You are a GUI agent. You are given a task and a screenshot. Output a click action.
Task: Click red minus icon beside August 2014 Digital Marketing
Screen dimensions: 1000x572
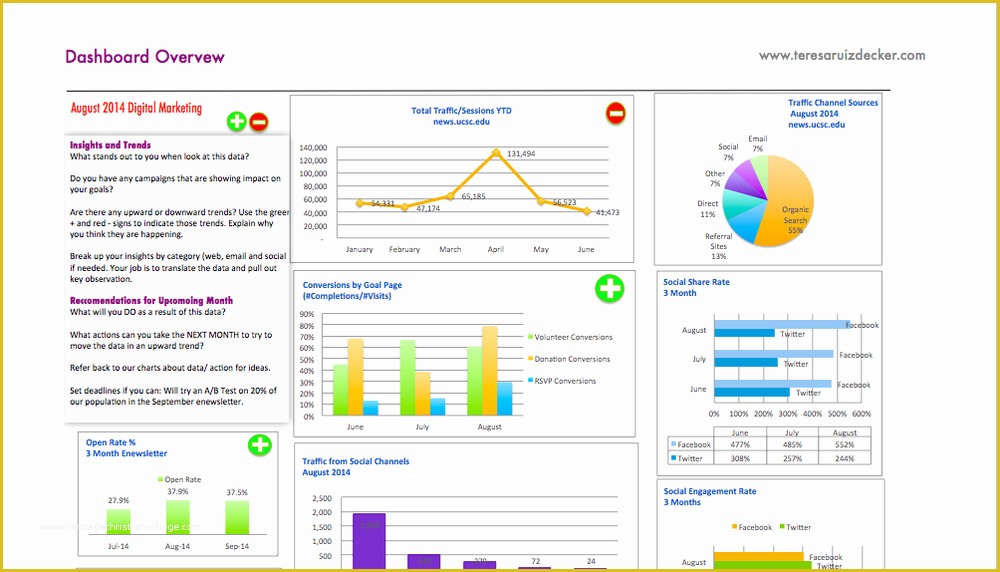click(x=258, y=121)
